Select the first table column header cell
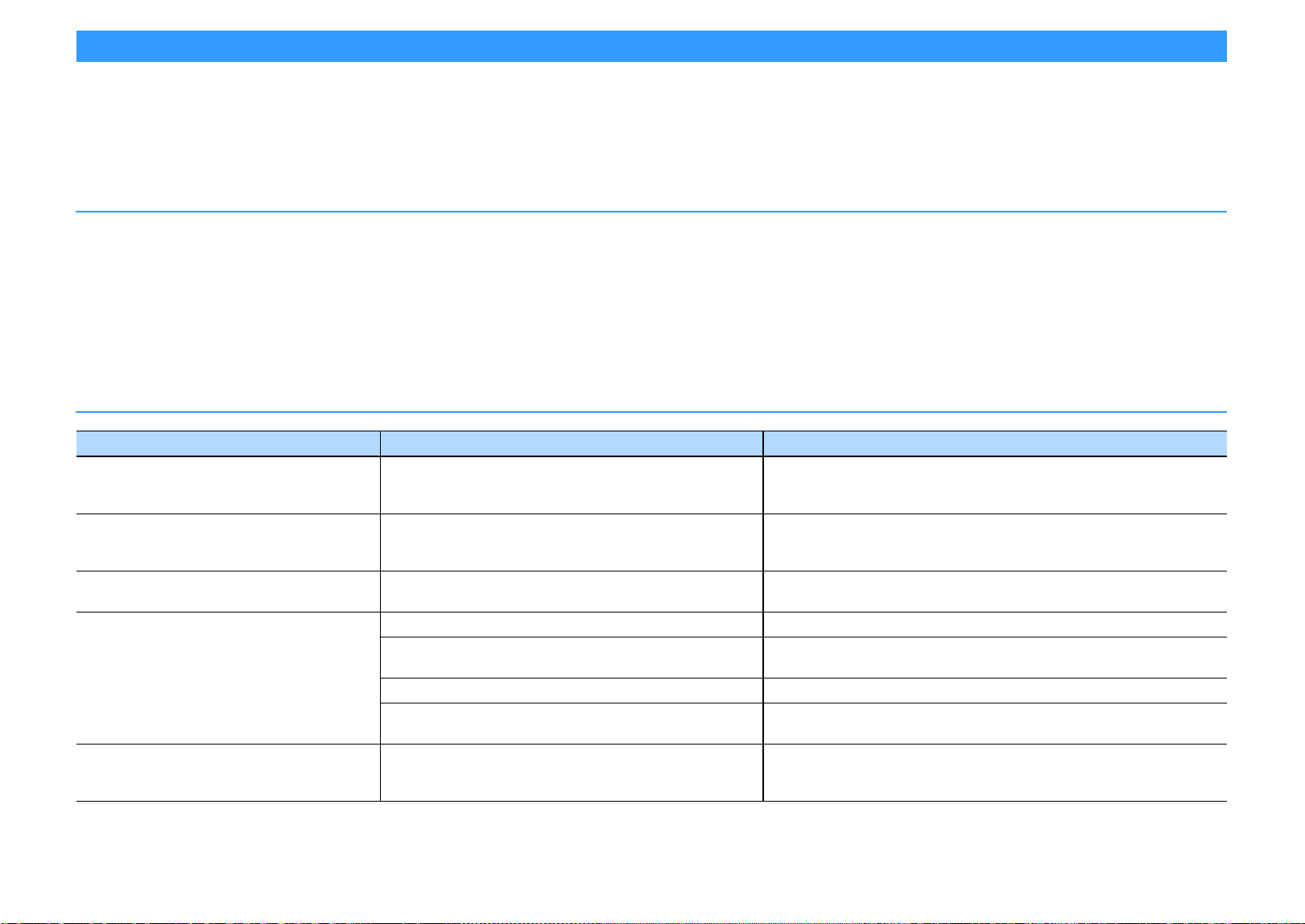1305x924 pixels. tap(228, 443)
